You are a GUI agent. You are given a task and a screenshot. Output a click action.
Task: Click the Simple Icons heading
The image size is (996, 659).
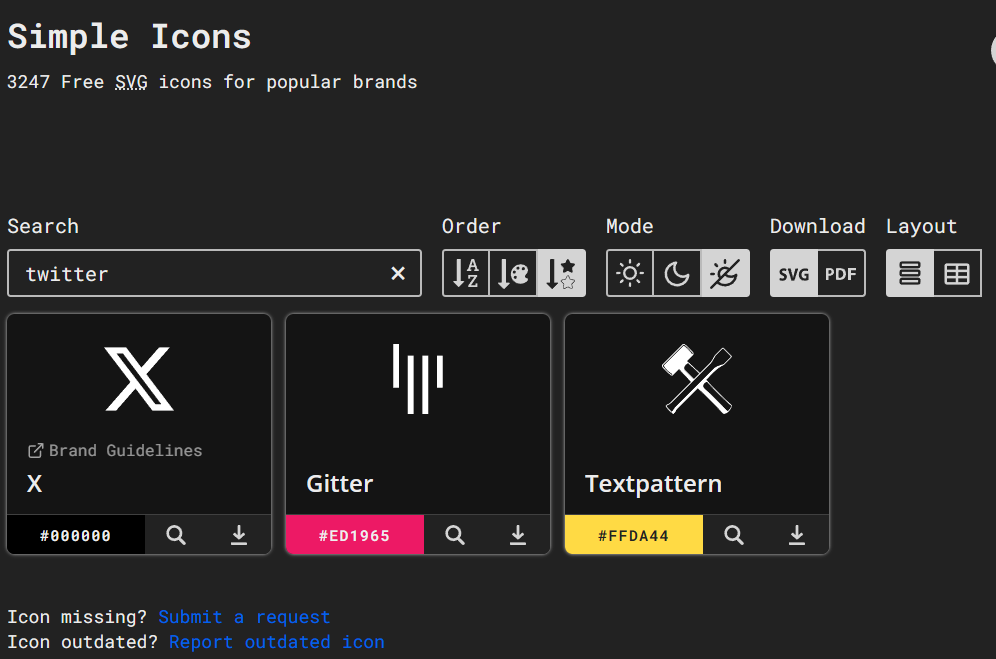pos(130,37)
